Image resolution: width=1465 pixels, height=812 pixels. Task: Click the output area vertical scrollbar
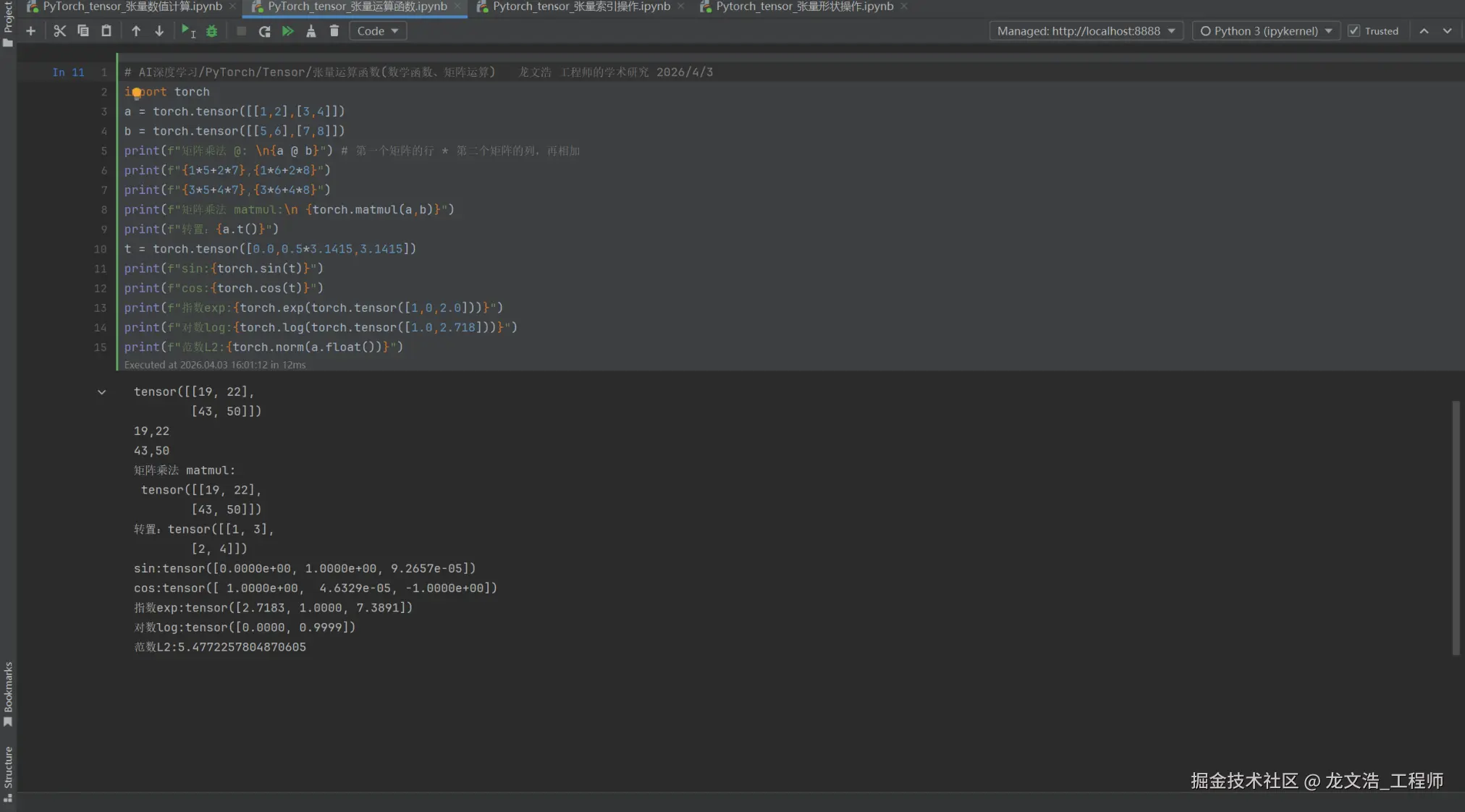pyautogui.click(x=1456, y=528)
